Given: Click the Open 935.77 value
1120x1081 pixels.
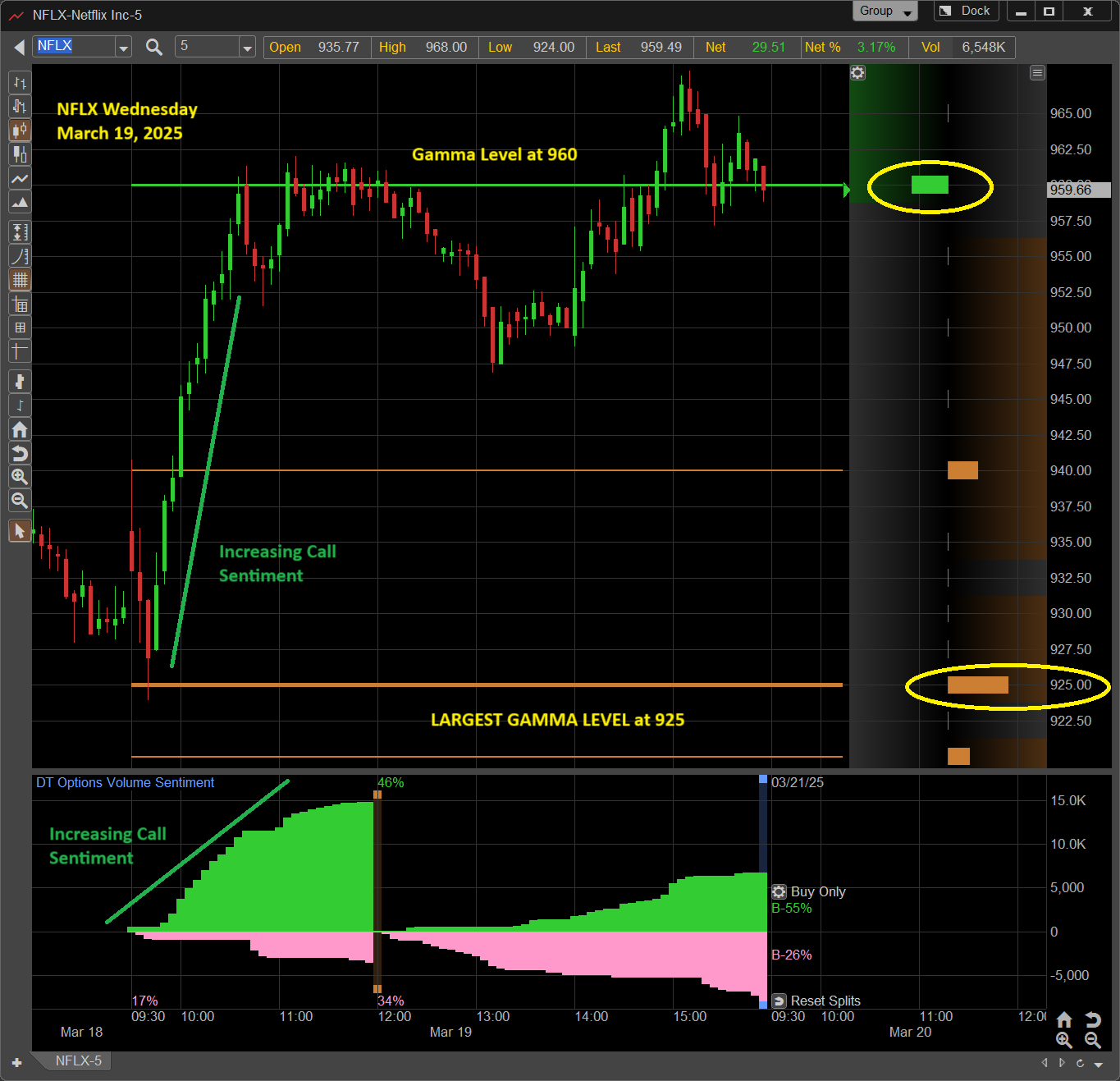Looking at the screenshot, I should 338,48.
